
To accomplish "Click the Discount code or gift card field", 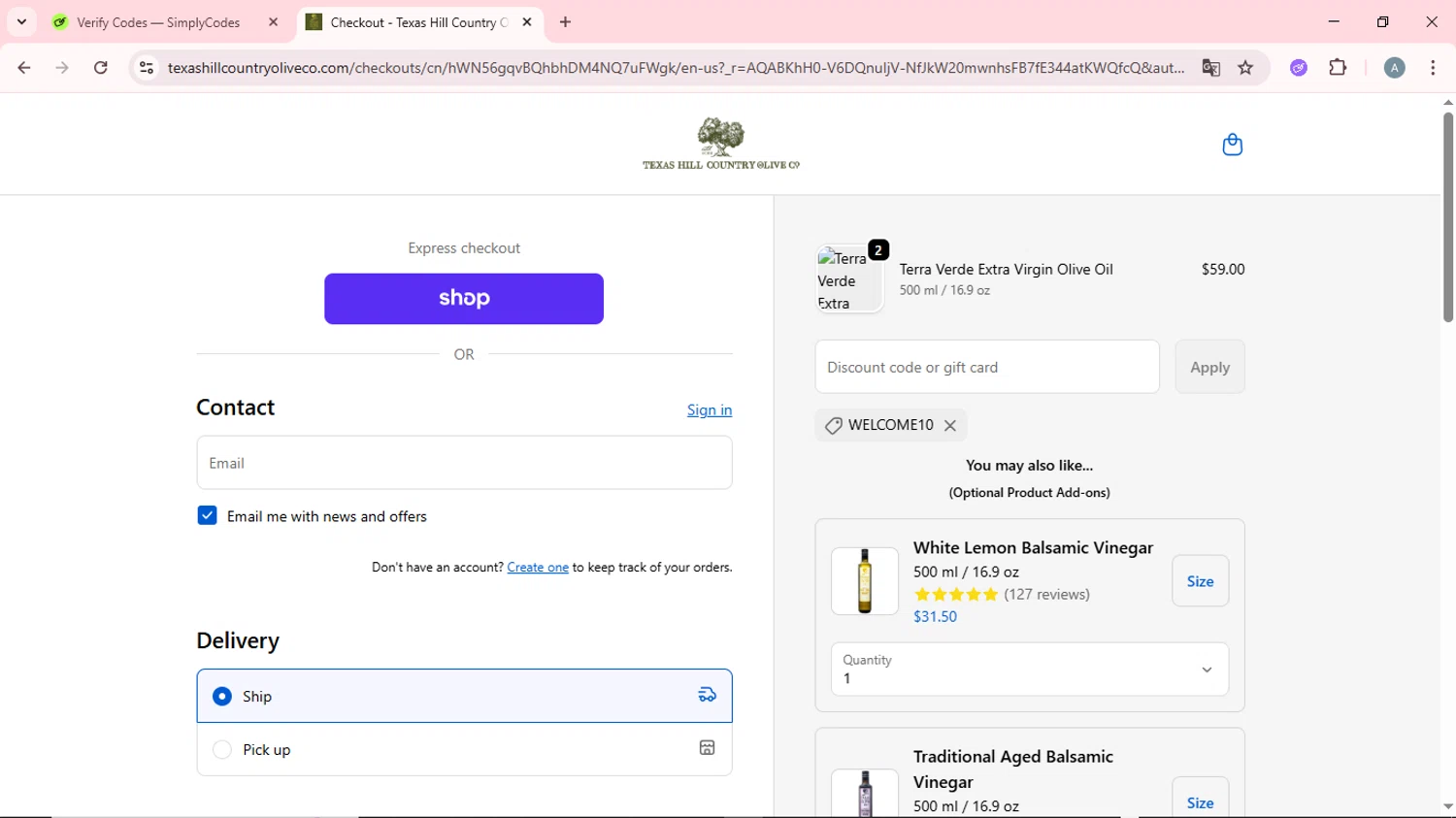I will click(987, 367).
